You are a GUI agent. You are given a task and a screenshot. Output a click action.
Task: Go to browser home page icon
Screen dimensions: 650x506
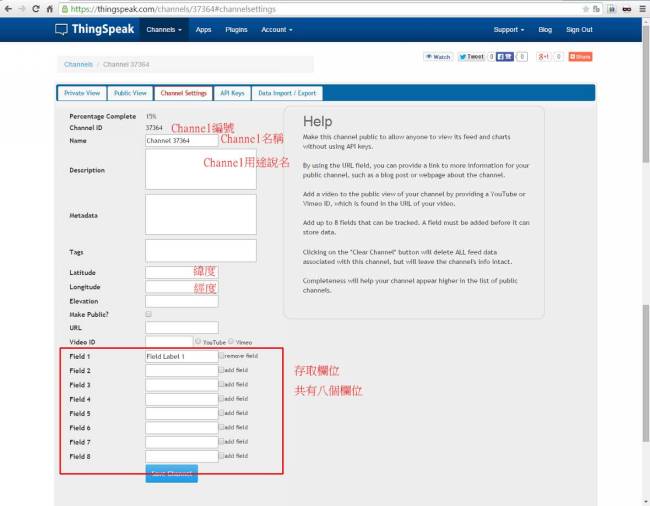50,8
